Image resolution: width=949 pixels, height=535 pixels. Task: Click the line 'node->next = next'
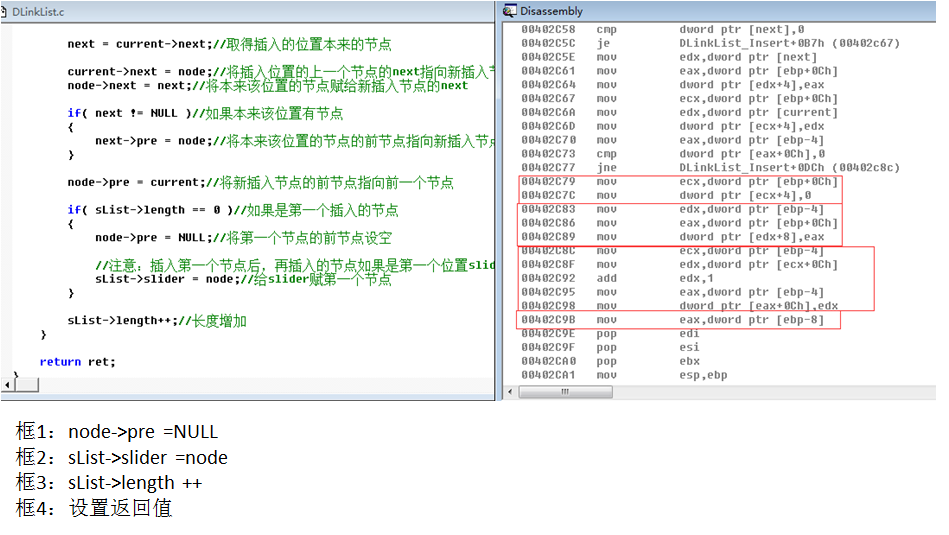click(x=268, y=85)
